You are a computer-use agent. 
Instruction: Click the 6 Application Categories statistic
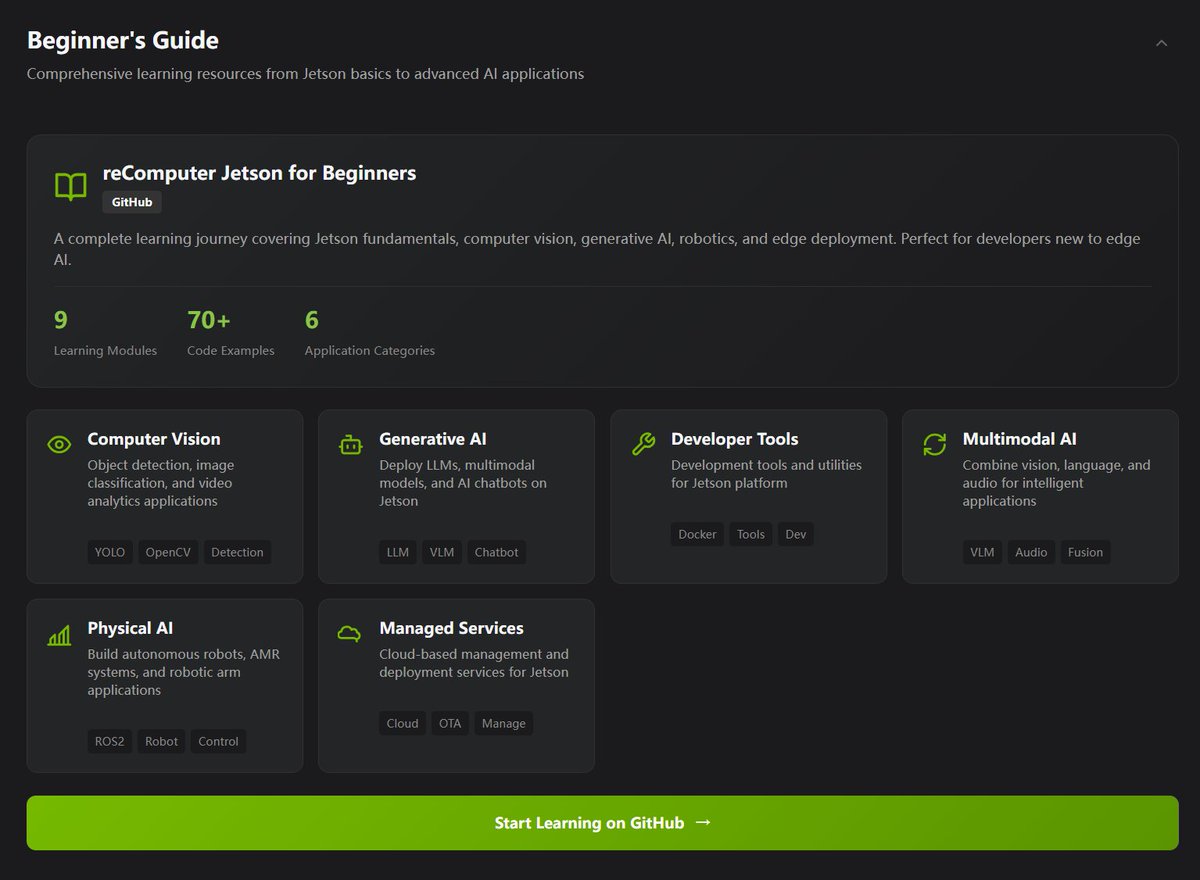[x=370, y=333]
